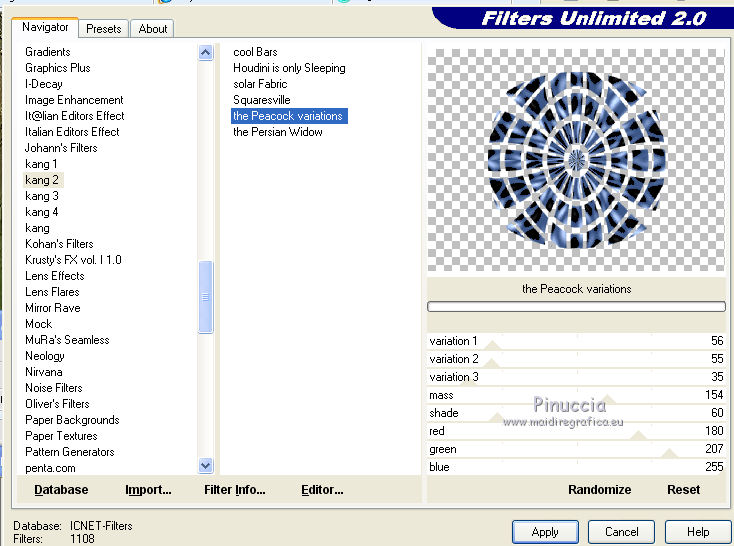Randomize the filter settings
The height and width of the screenshot is (546, 734).
tap(599, 490)
